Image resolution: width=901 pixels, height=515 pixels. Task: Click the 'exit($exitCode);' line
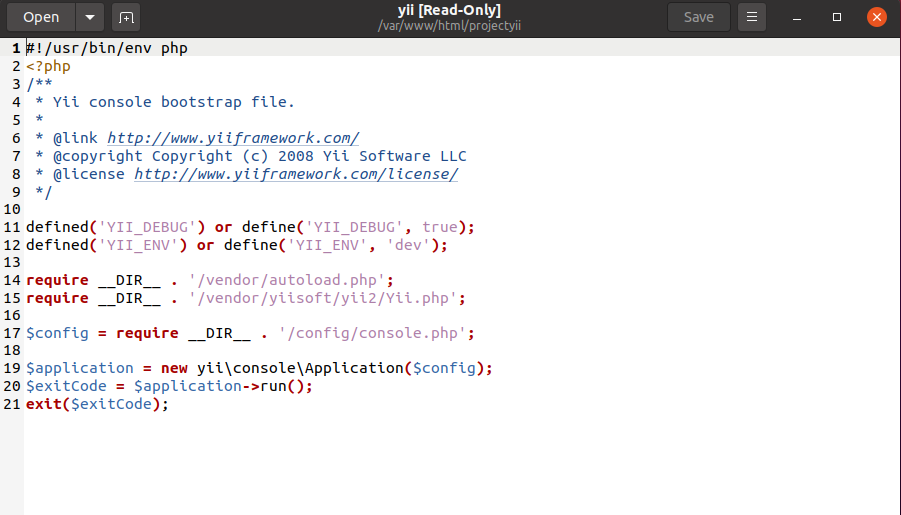click(x=97, y=403)
